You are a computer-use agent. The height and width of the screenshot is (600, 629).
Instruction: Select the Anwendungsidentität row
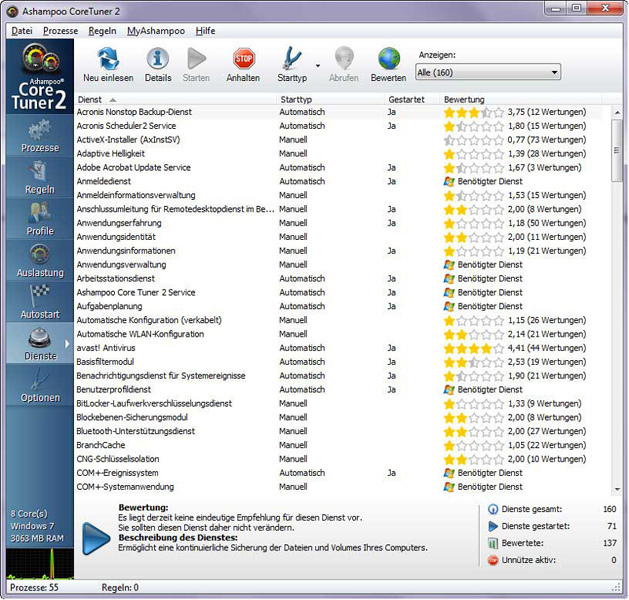[x=338, y=237]
